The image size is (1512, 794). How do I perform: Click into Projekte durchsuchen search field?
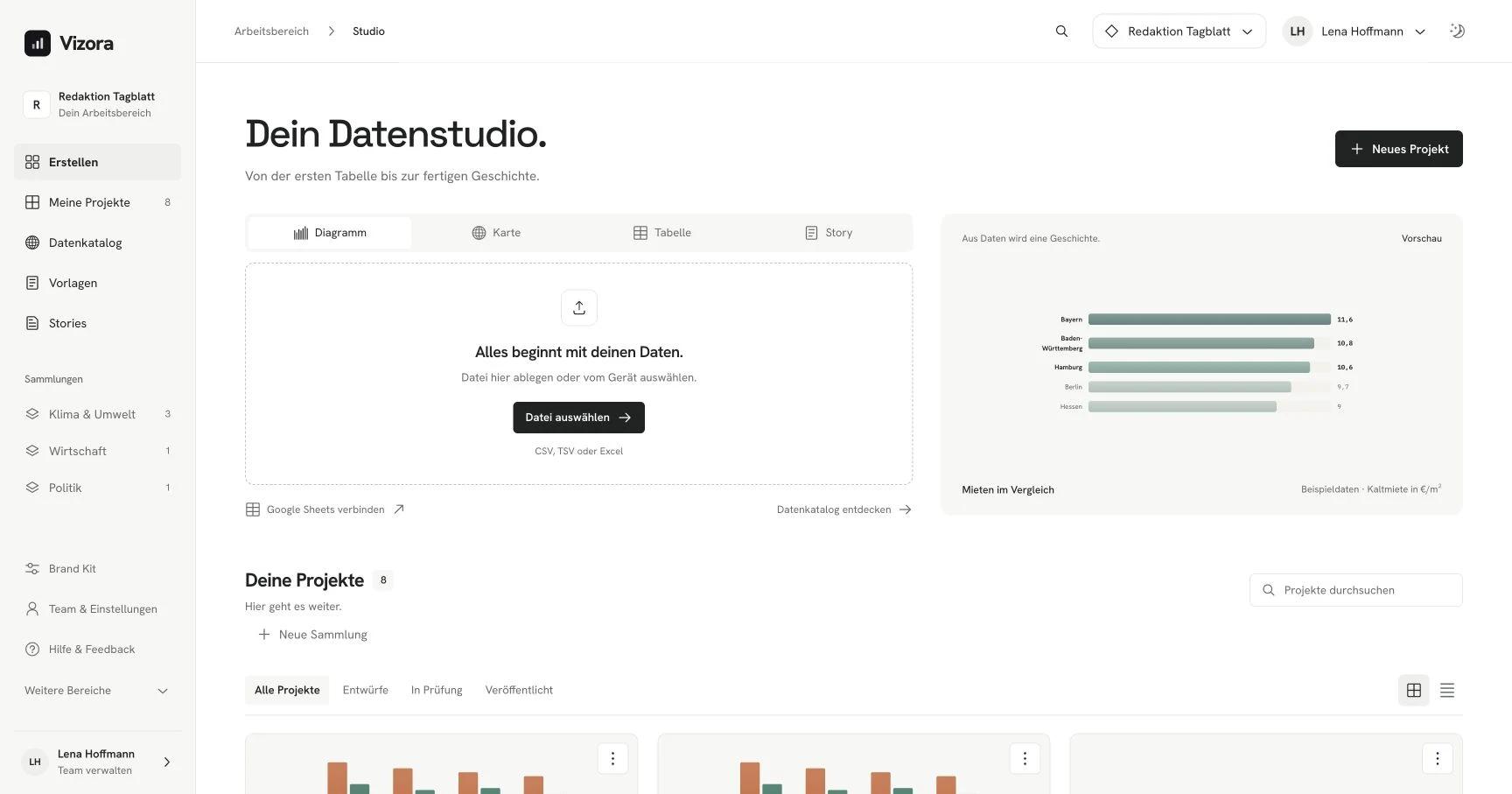click(1355, 590)
